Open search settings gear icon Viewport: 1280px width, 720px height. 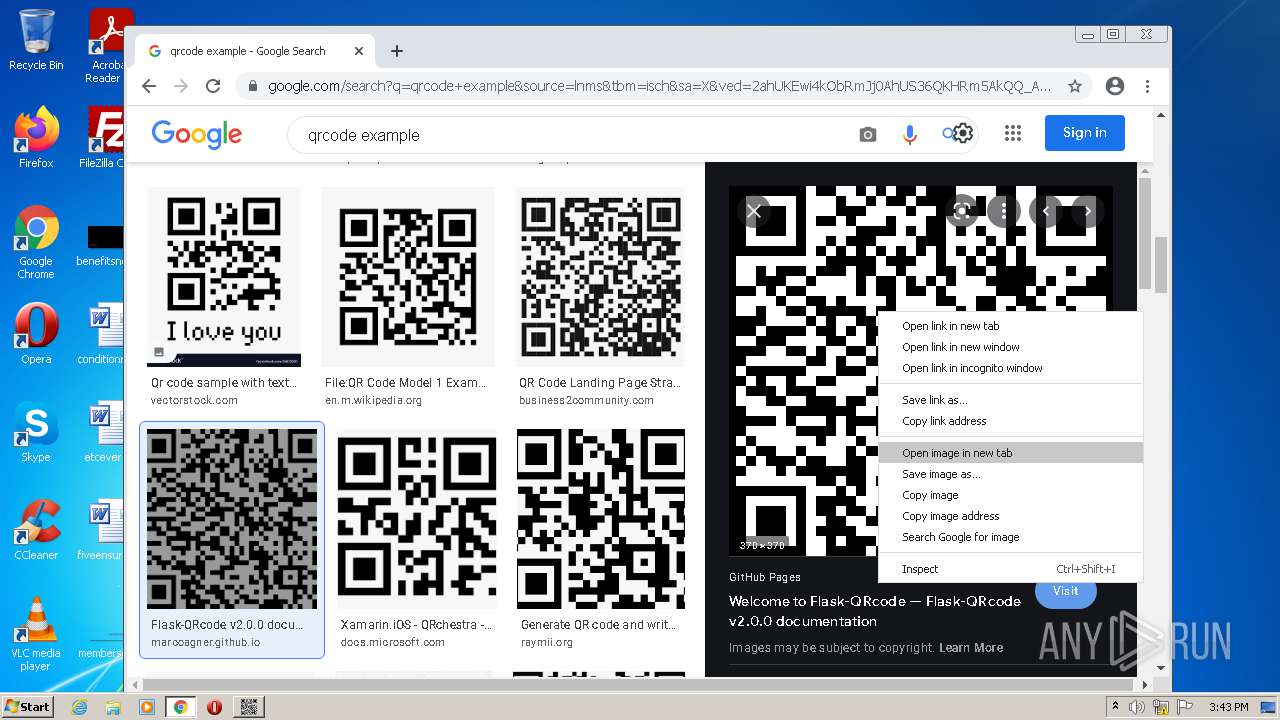[x=963, y=133]
